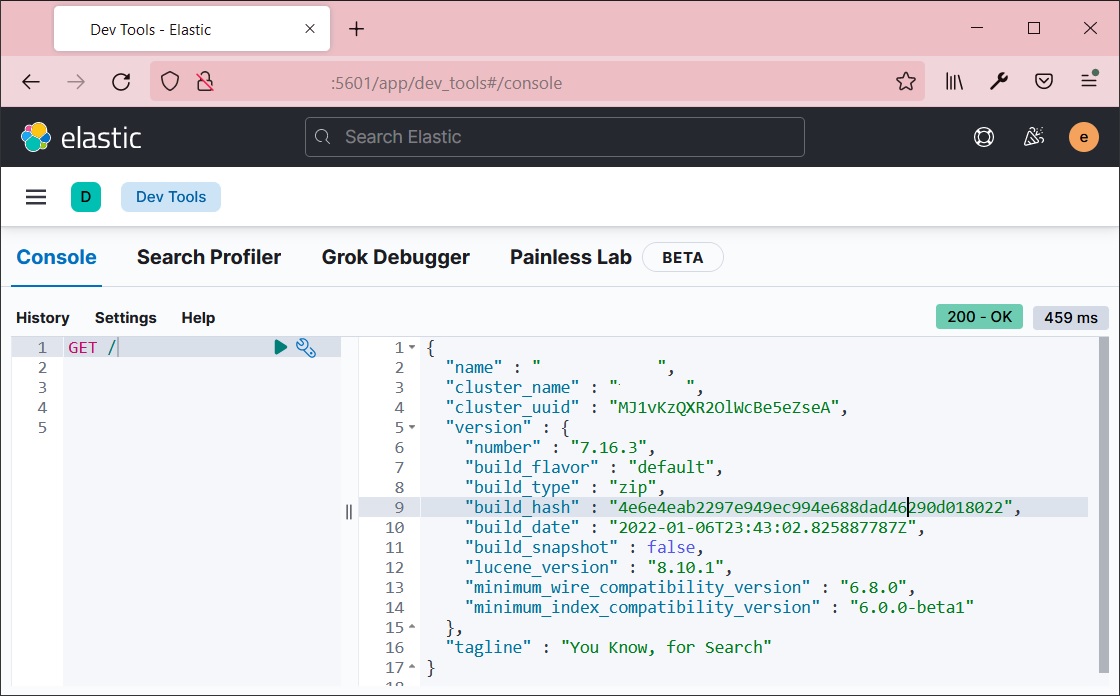Click the Search Elastic field

(555, 137)
